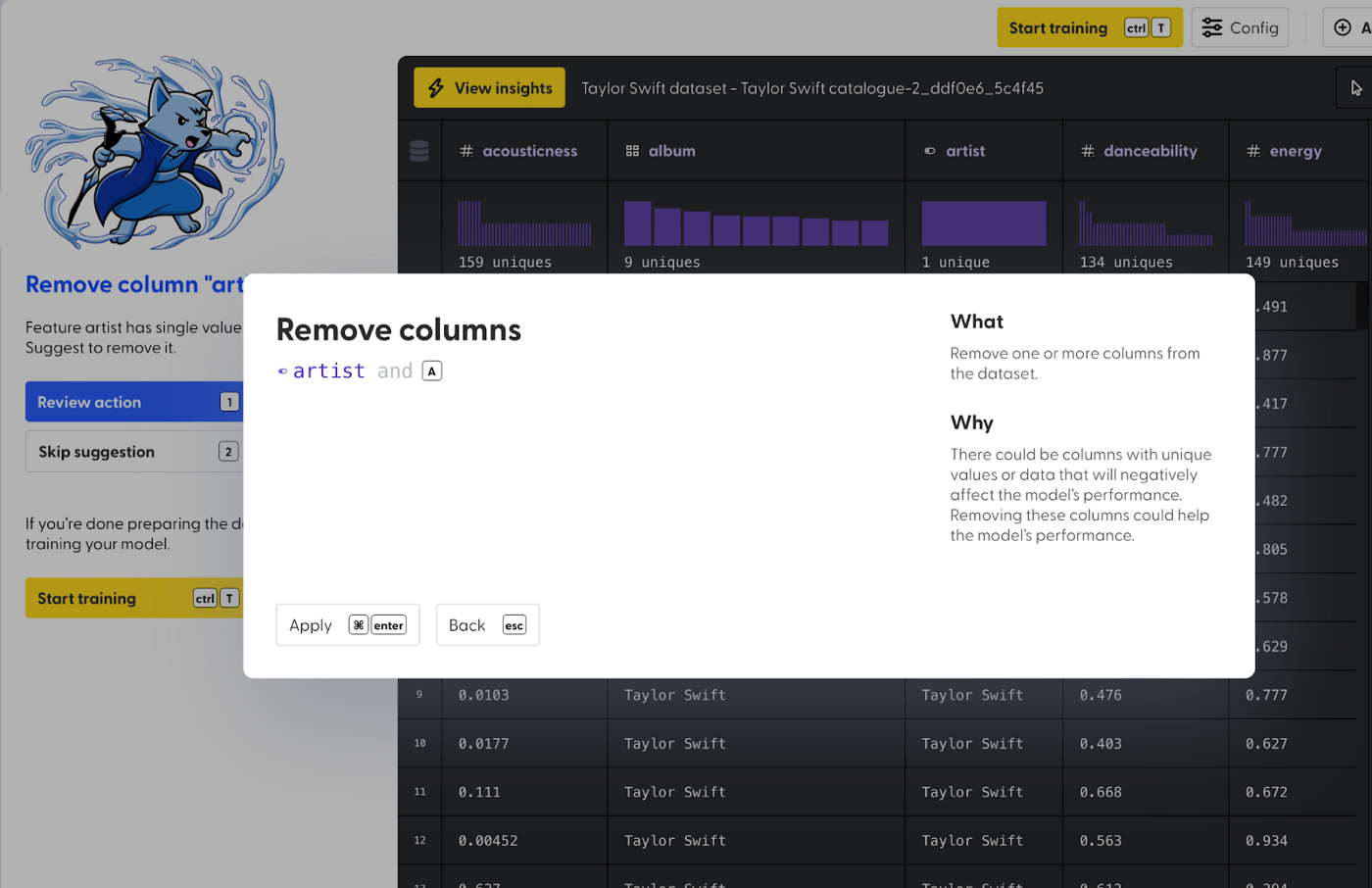Click the energy histogram chart
Viewport: 1372px width, 888px height.
coord(1306,223)
